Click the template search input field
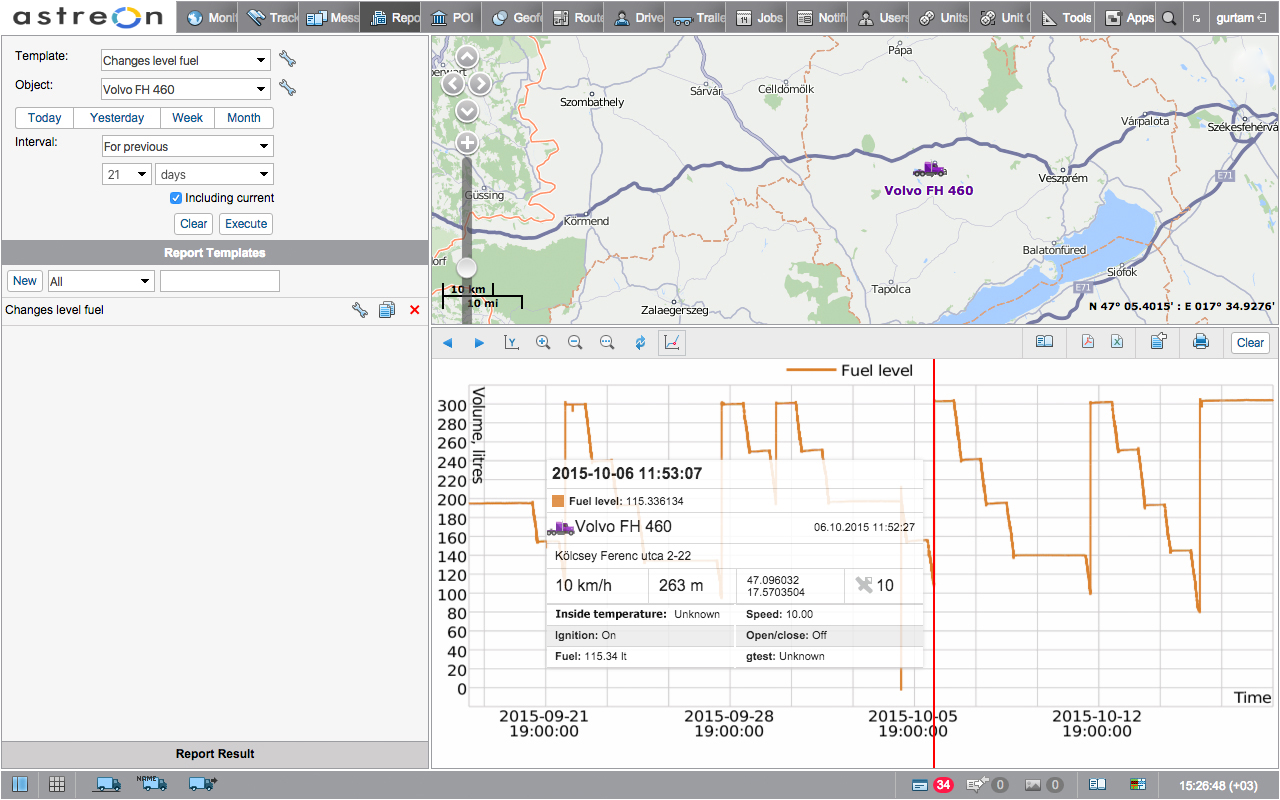This screenshot has width=1280, height=800. click(x=220, y=281)
